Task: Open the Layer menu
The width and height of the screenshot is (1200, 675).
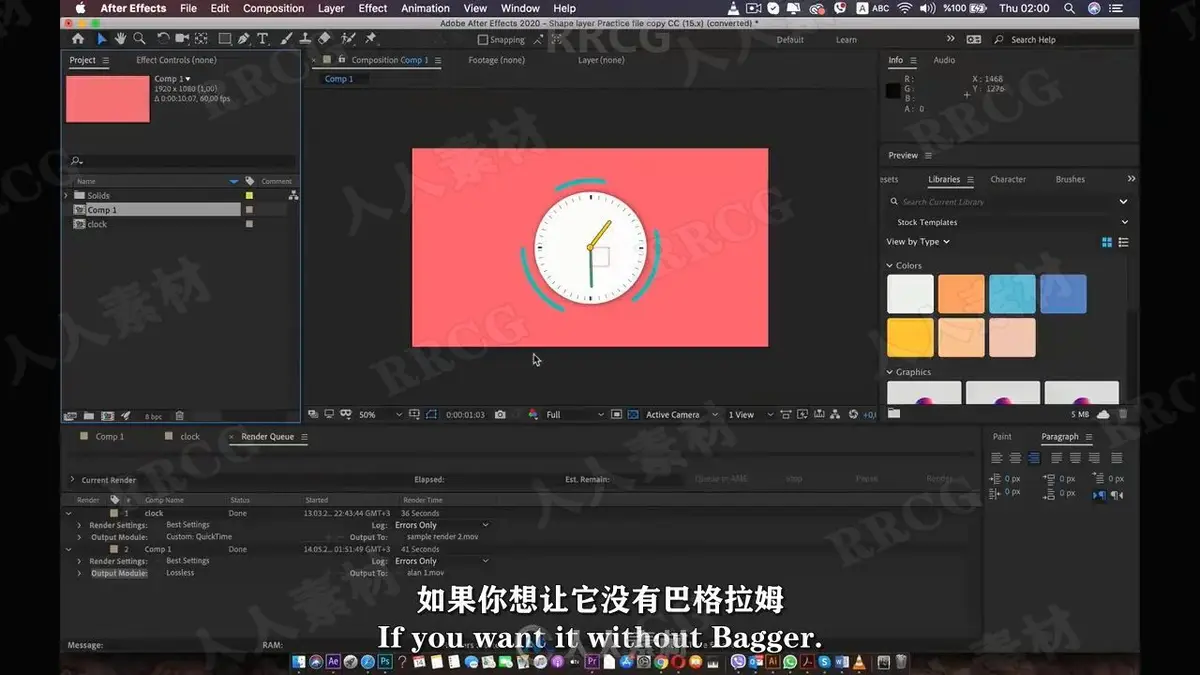Action: (331, 8)
